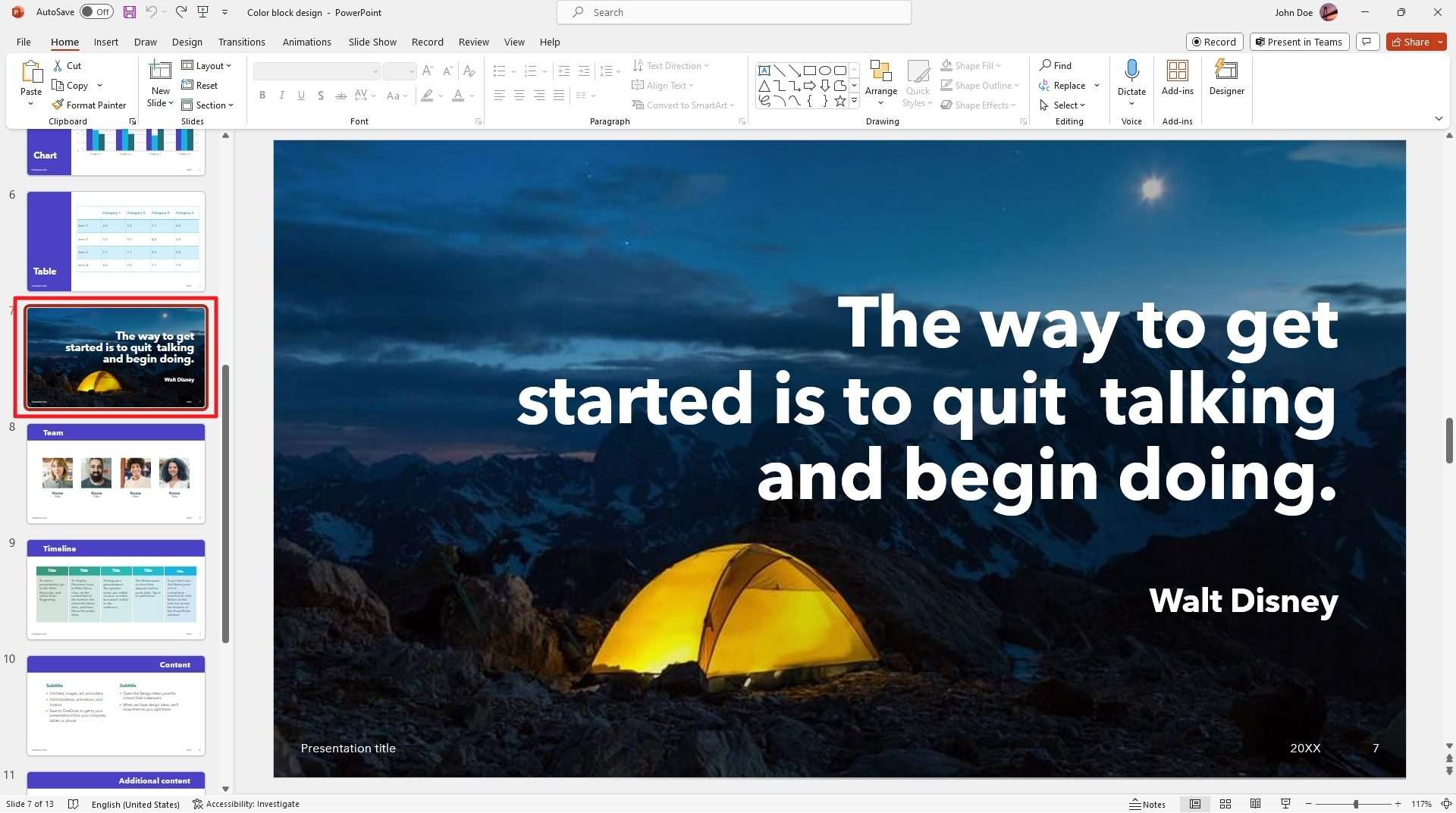Toggle Underline formatting
This screenshot has height=813, width=1456.
[301, 96]
